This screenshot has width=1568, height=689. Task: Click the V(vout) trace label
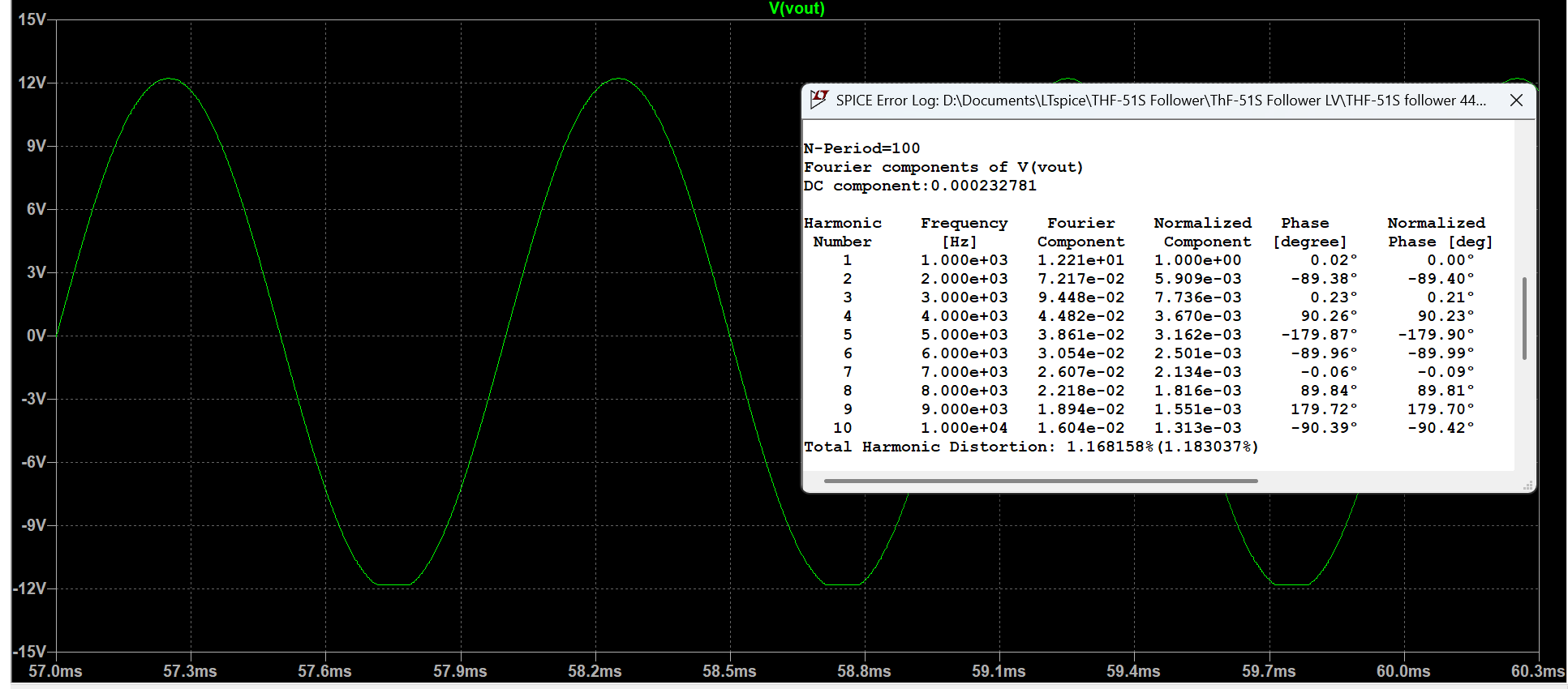797,8
